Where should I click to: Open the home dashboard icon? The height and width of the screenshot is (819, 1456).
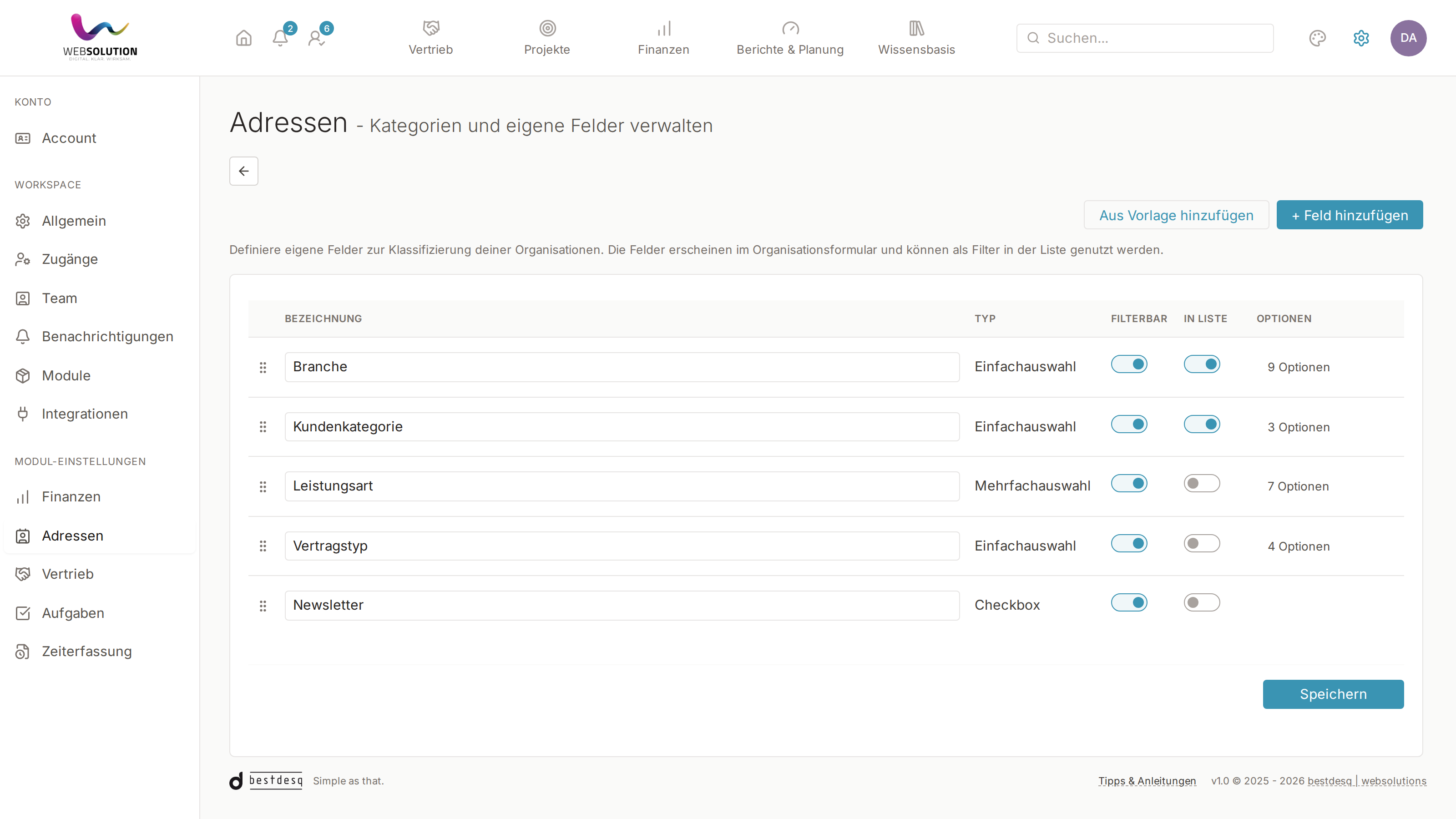[243, 38]
